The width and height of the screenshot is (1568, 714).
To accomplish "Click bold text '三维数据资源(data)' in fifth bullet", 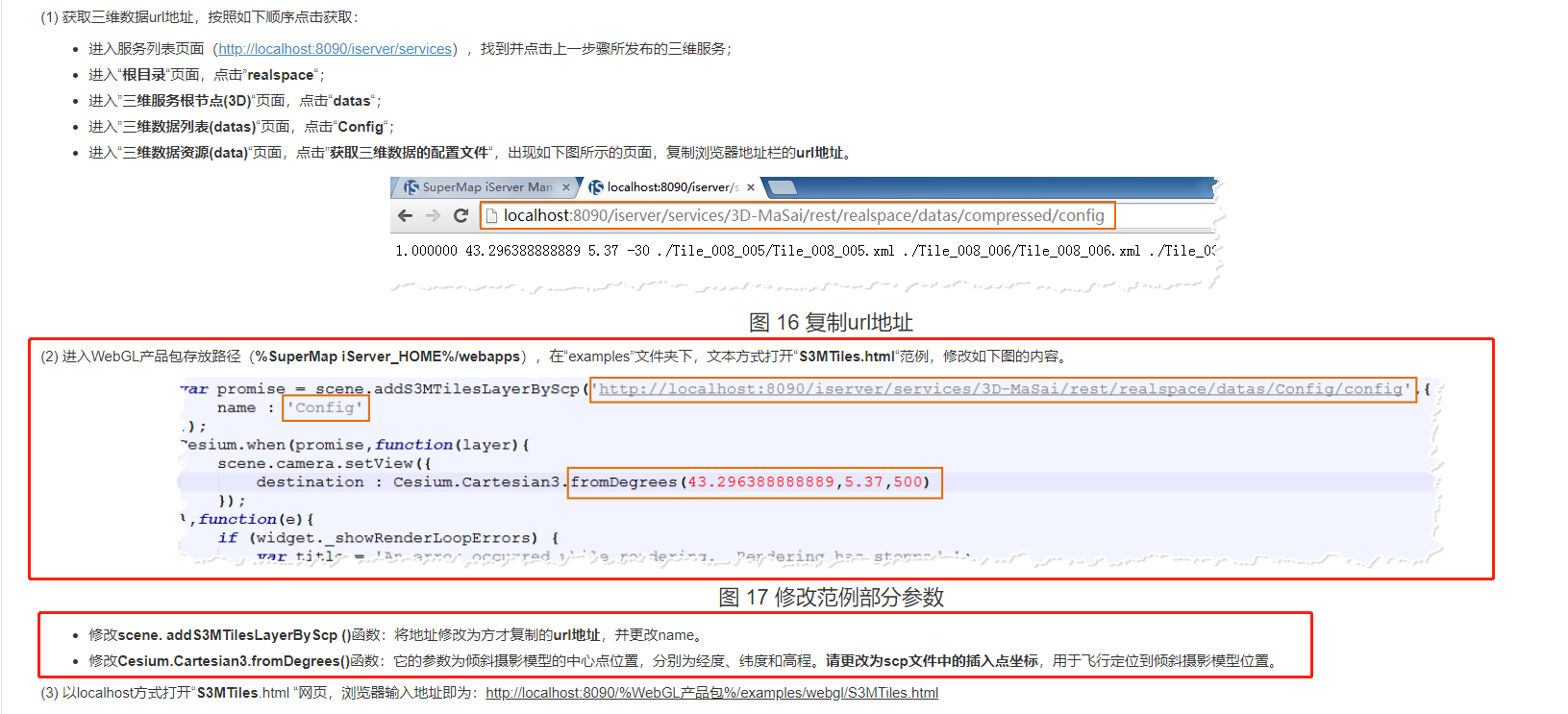I will 185,153.
